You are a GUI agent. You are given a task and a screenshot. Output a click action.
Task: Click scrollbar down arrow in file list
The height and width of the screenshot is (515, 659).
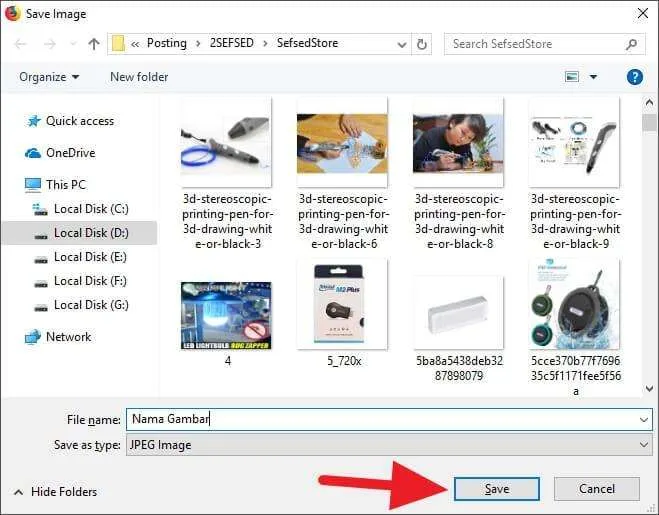click(649, 388)
